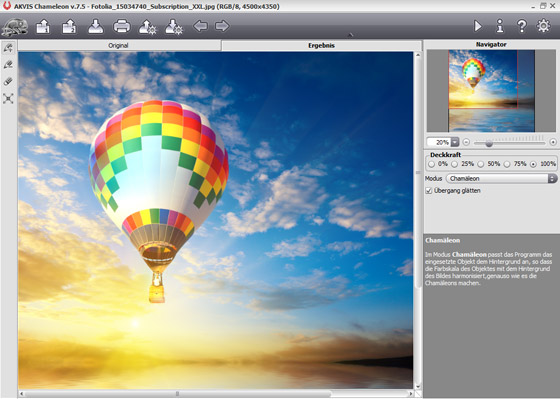Open the zoom percentage dropdown arrow

(455, 142)
